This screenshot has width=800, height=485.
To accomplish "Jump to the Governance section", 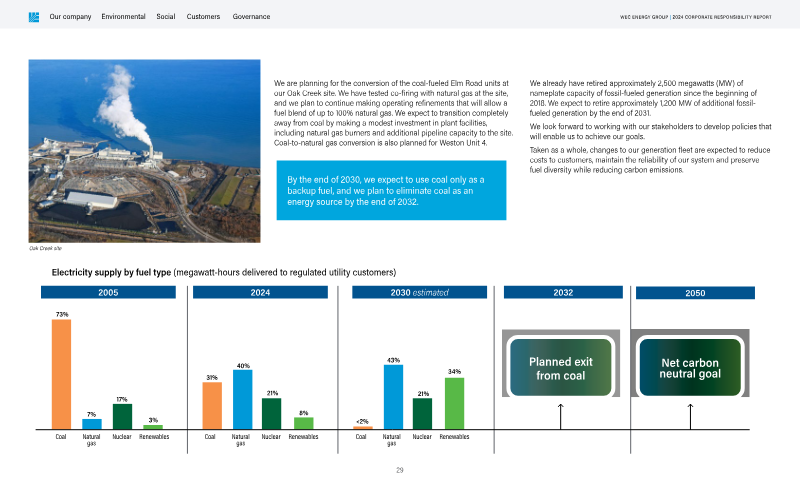I will [x=251, y=17].
